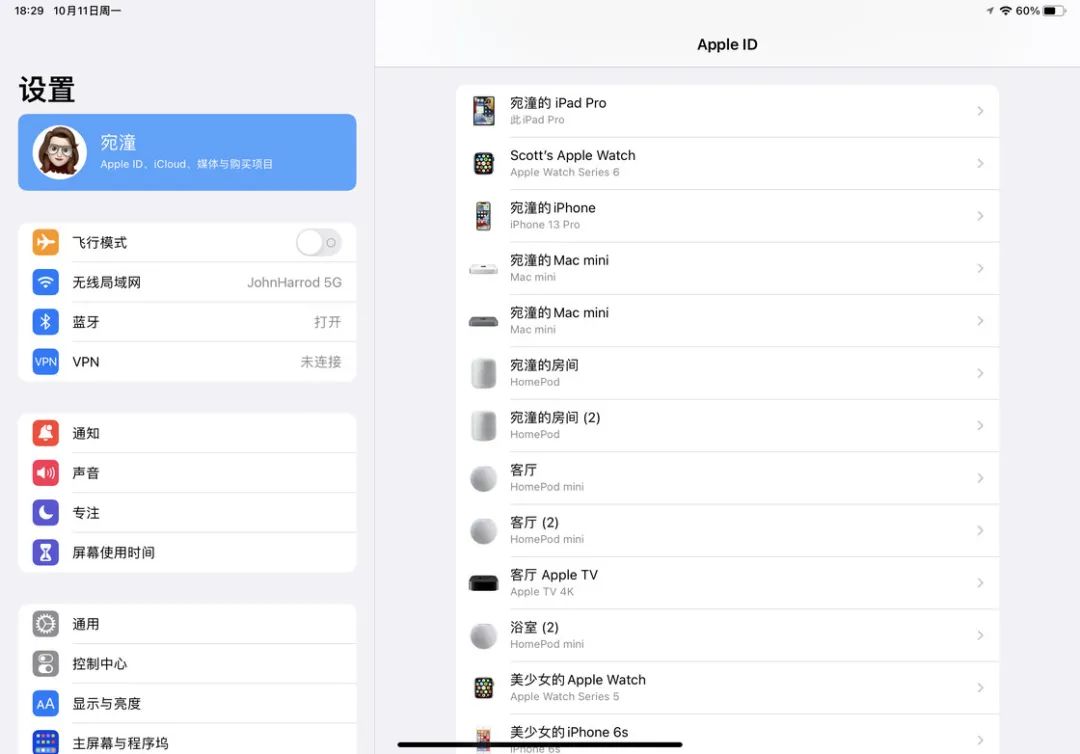Open 主屏幕与程序坞 settings
The image size is (1080, 754).
(x=187, y=740)
